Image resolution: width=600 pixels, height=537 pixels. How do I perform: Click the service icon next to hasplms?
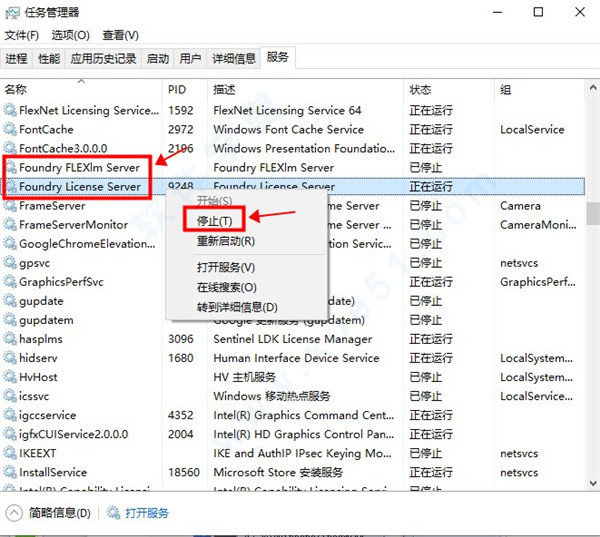[11, 339]
